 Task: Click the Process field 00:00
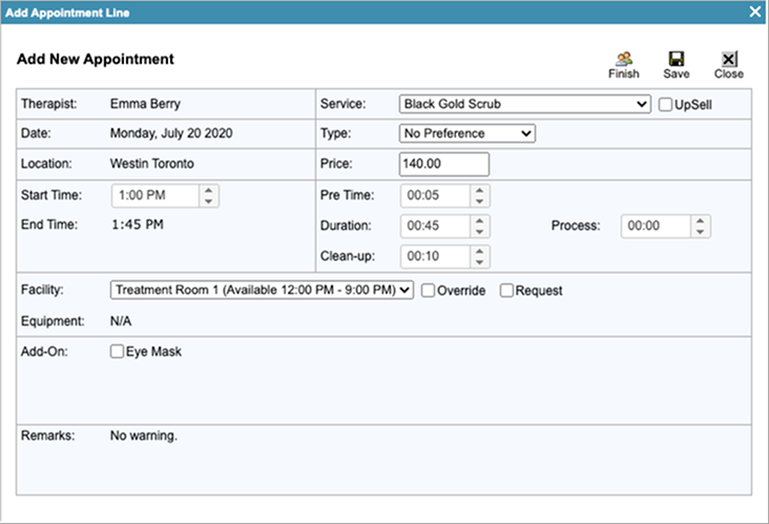point(656,226)
